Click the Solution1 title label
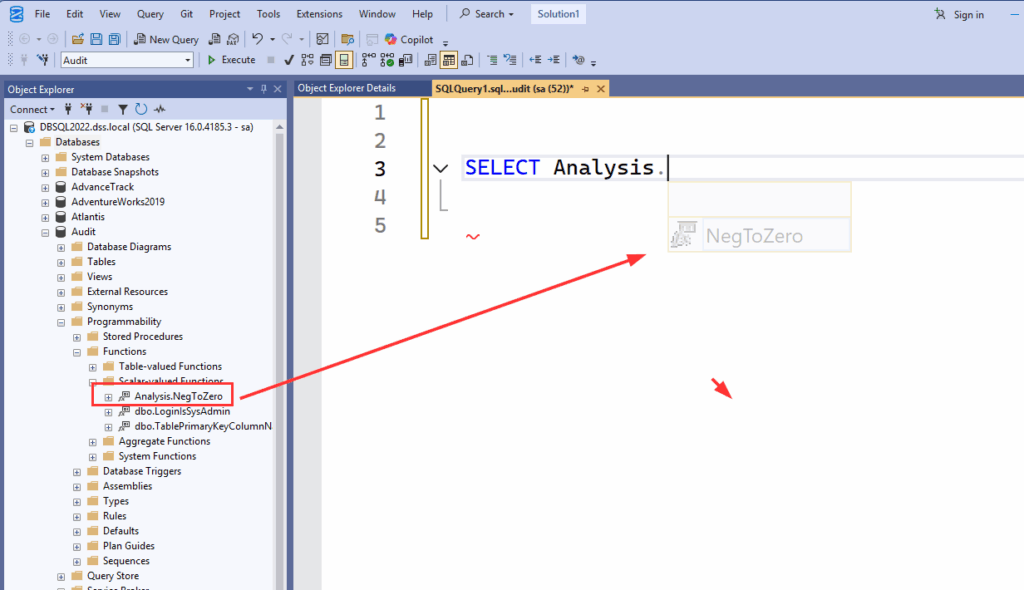Screen dimensions: 1024x590 [x=558, y=14]
